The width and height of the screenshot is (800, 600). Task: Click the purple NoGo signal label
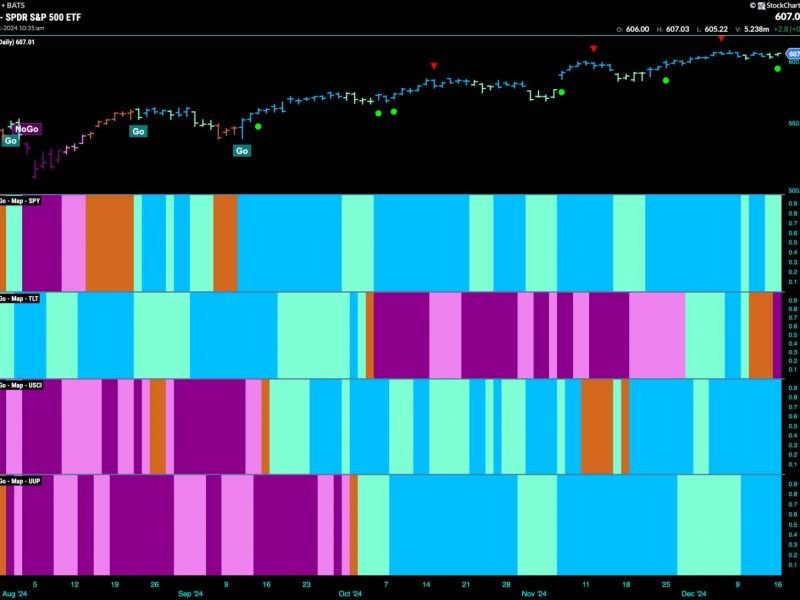[28, 129]
